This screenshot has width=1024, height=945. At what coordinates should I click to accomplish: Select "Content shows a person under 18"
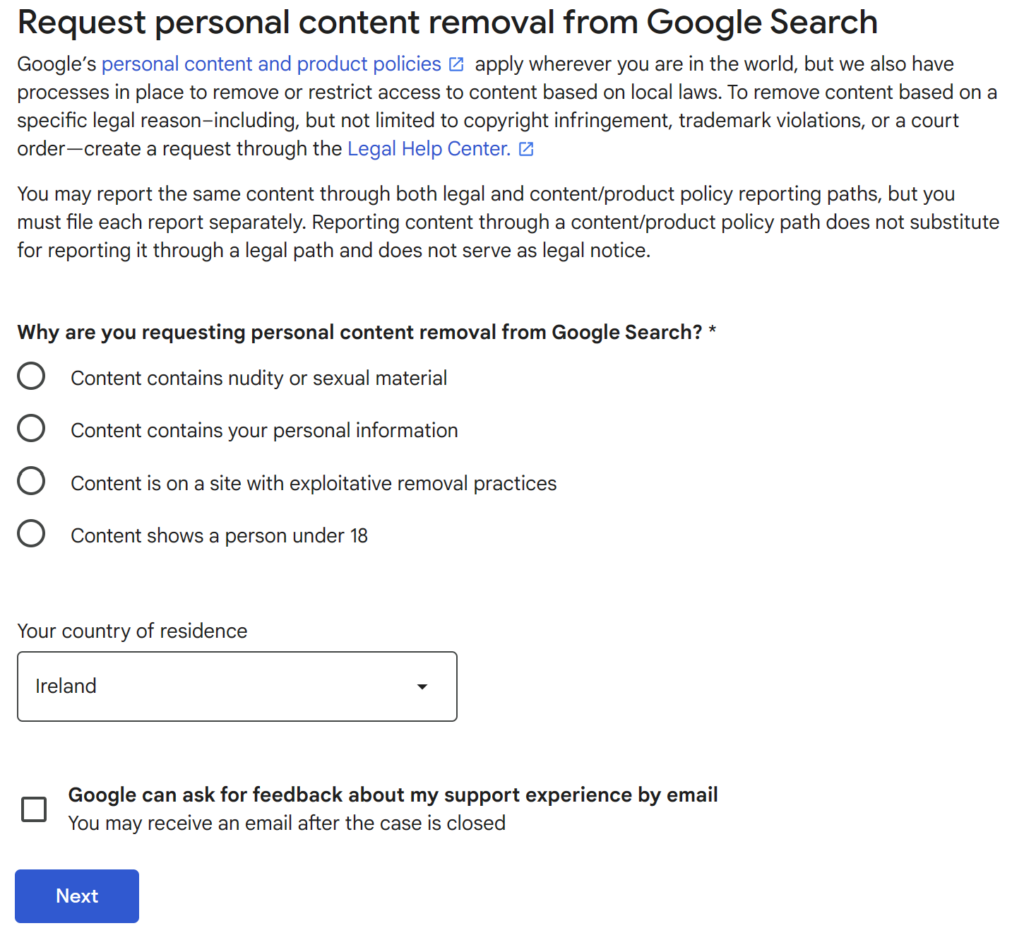click(x=31, y=533)
